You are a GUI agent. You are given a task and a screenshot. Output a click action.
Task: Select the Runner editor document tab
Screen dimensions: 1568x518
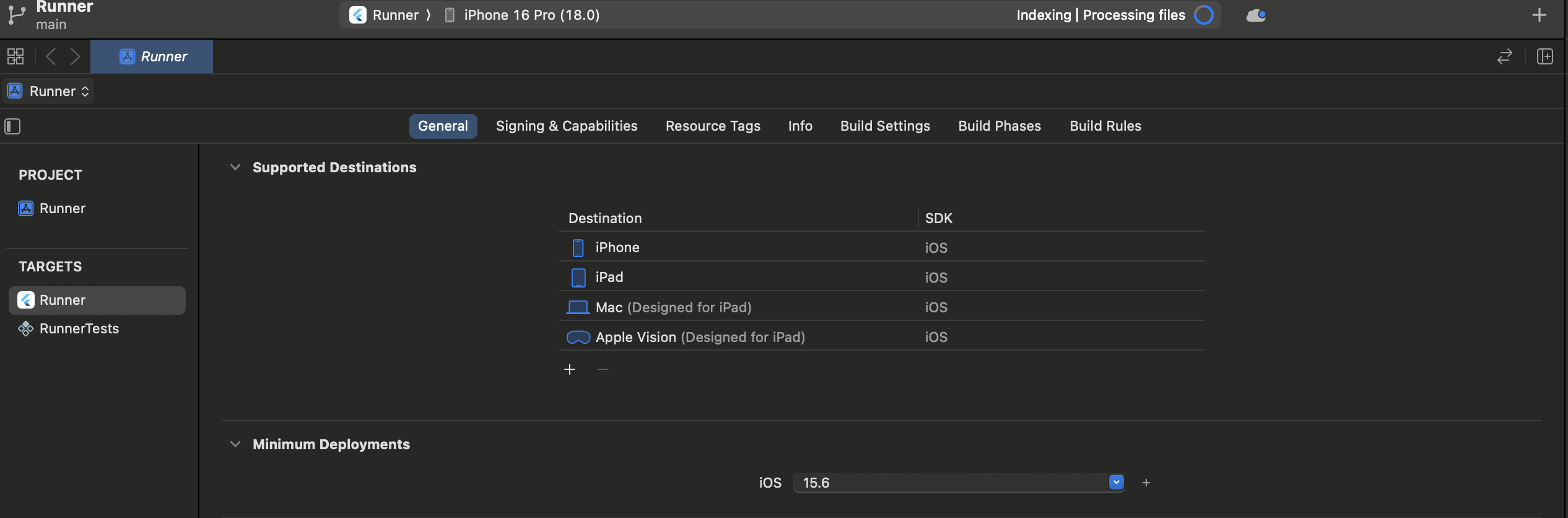[152, 56]
